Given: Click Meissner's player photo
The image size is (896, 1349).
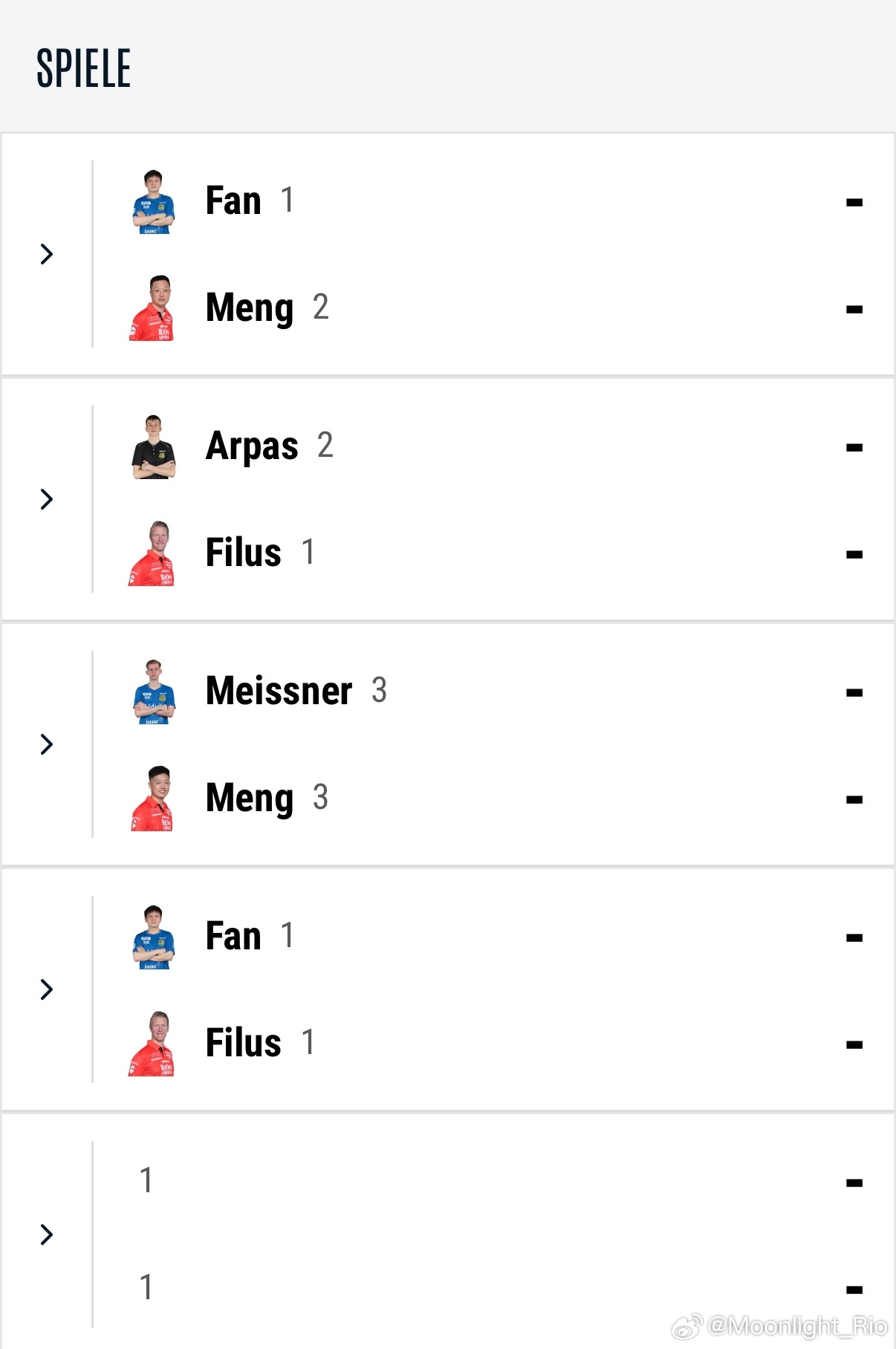Looking at the screenshot, I should (153, 692).
